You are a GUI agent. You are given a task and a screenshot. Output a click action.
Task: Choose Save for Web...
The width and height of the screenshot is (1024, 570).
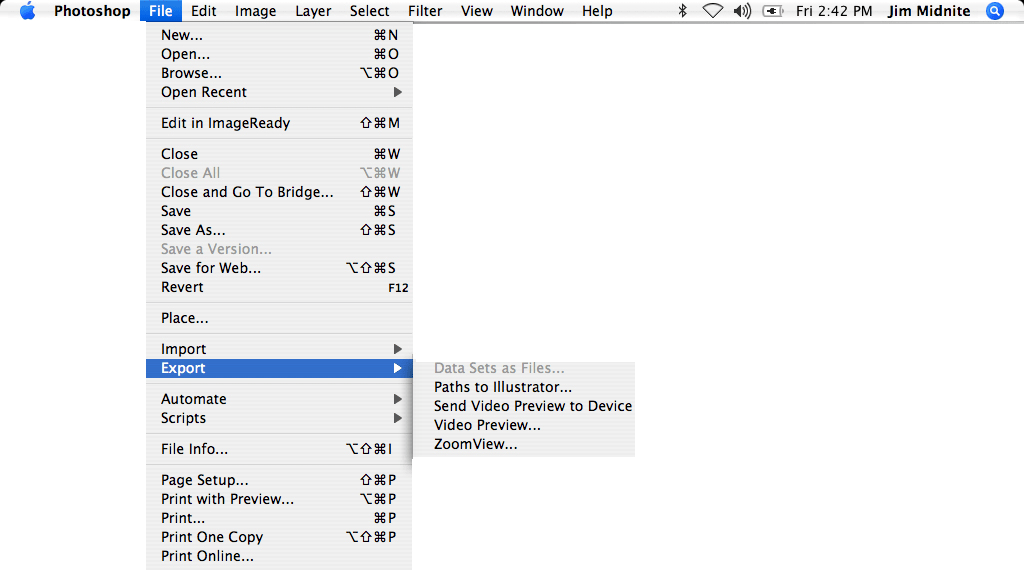279,268
